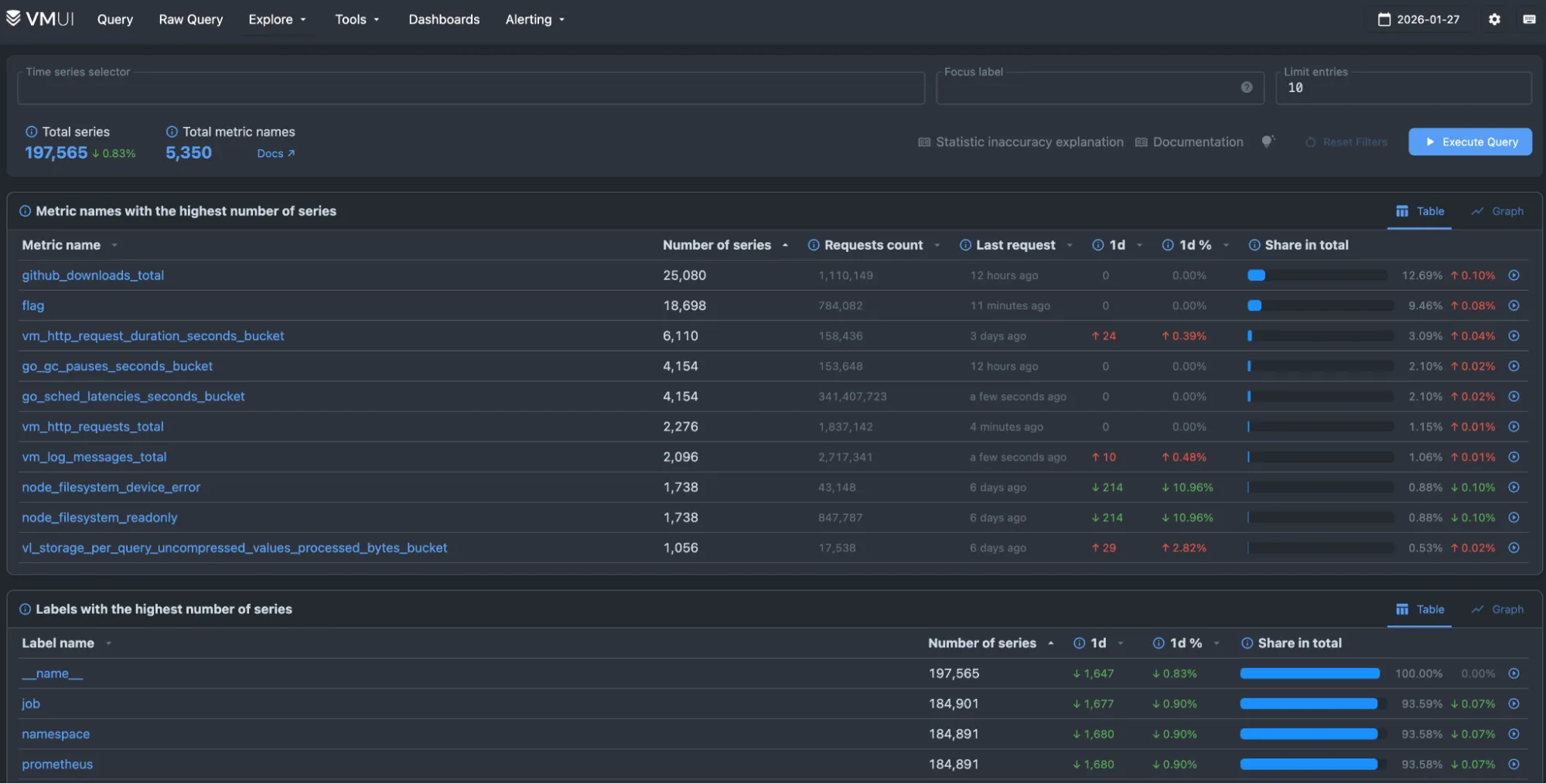Click the Focus label help icon
The height and width of the screenshot is (784, 1546).
click(1246, 87)
